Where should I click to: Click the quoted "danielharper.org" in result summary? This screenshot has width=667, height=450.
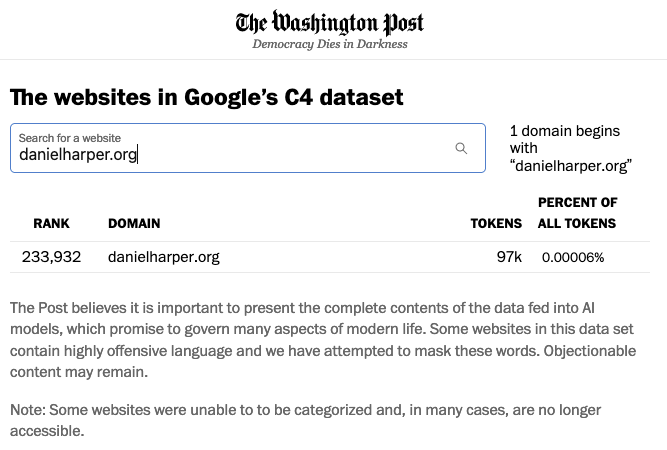pyautogui.click(x=570, y=165)
